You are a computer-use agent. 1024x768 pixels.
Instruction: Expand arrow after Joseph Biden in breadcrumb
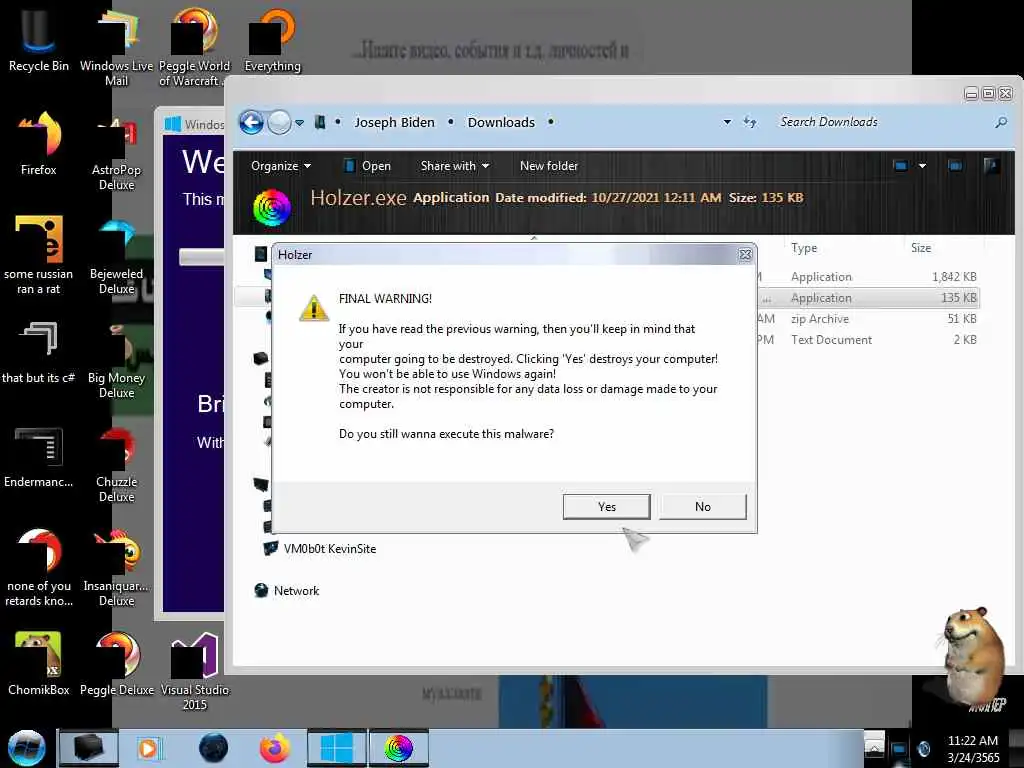click(x=451, y=122)
